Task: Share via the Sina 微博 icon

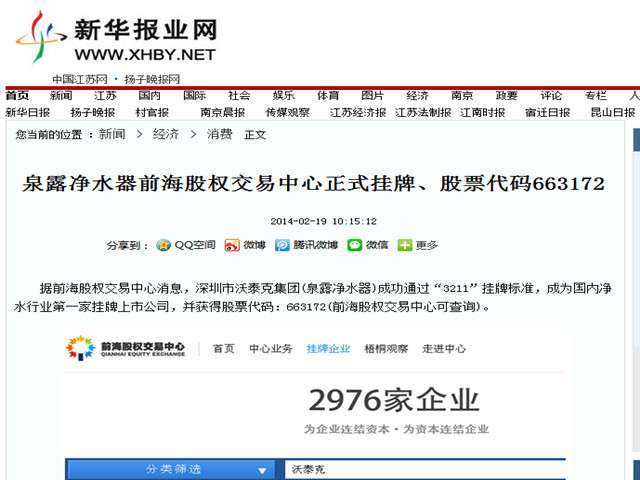Action: click(x=232, y=245)
